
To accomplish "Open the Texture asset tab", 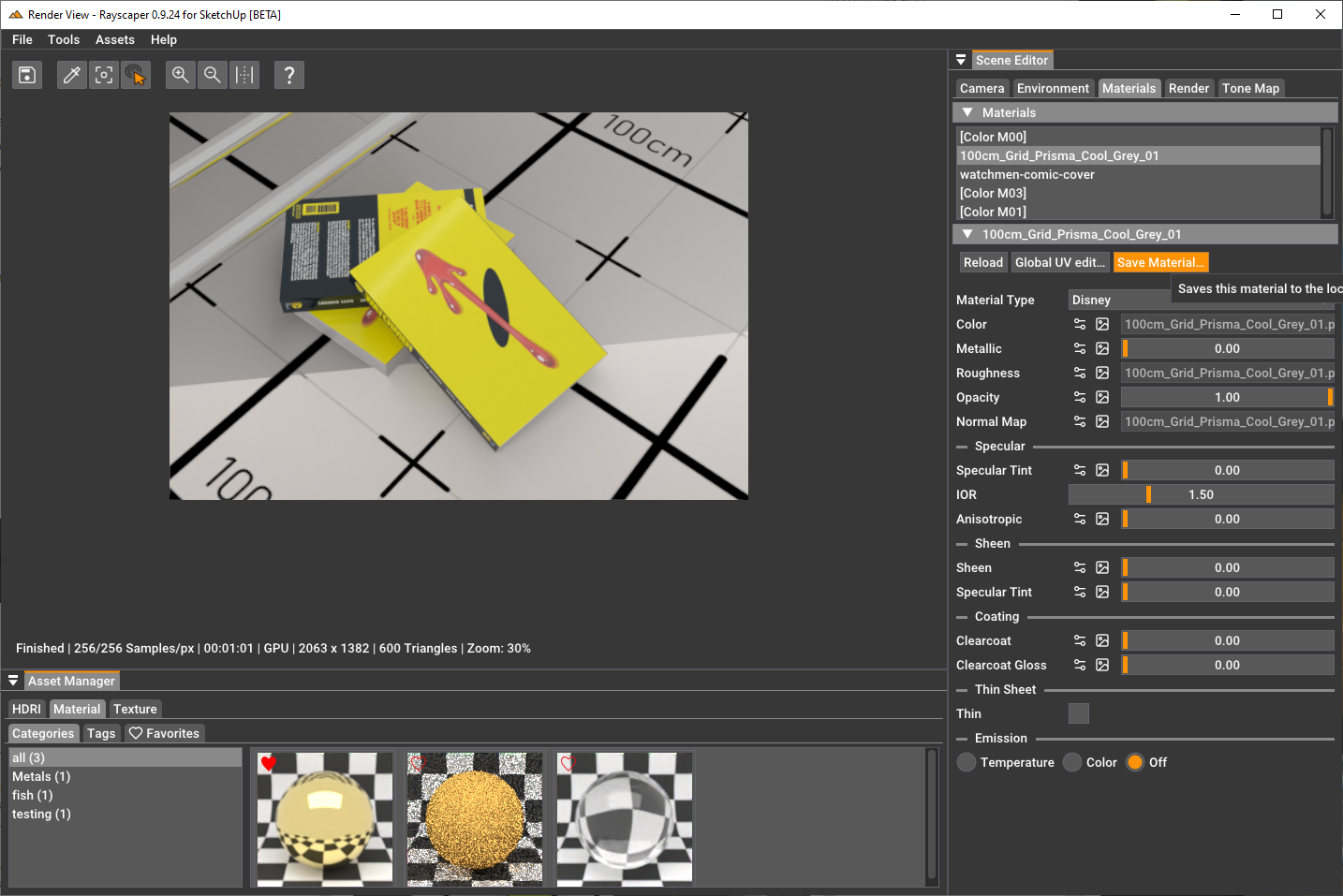I will [135, 709].
